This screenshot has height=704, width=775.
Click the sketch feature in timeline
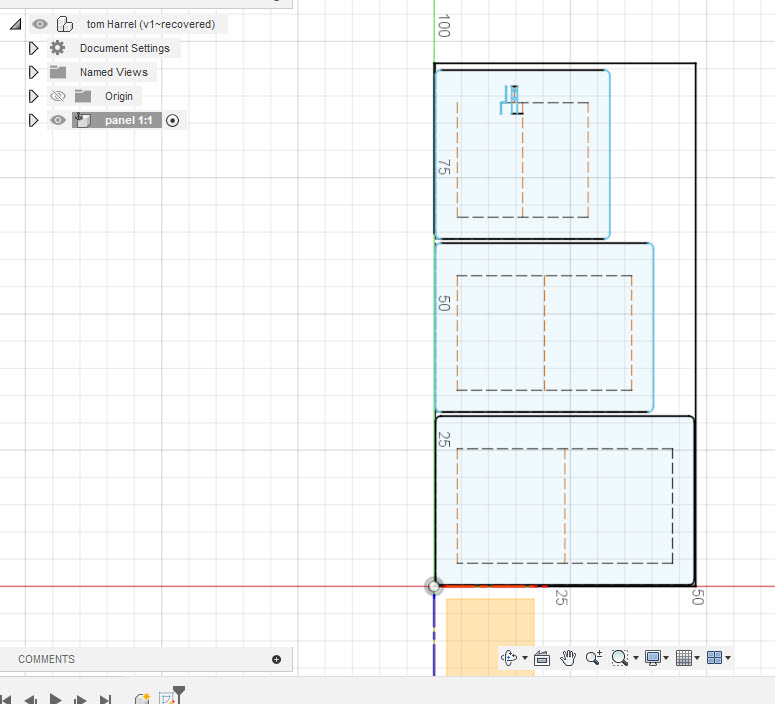coord(166,699)
